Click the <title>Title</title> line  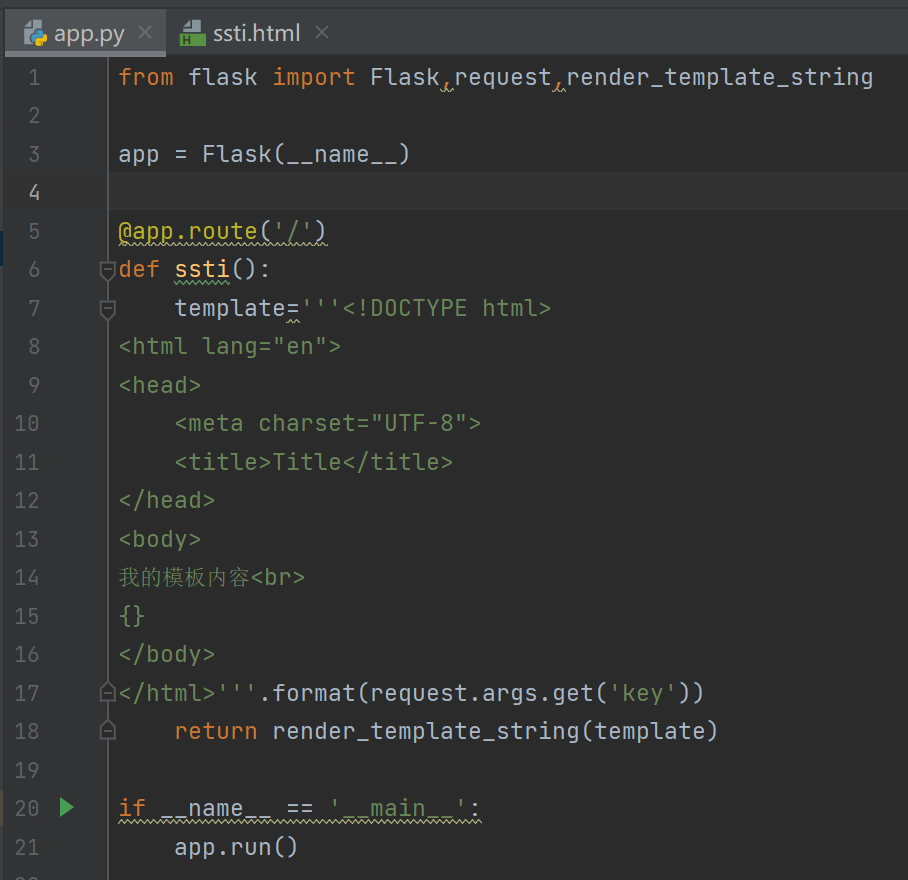[314, 462]
